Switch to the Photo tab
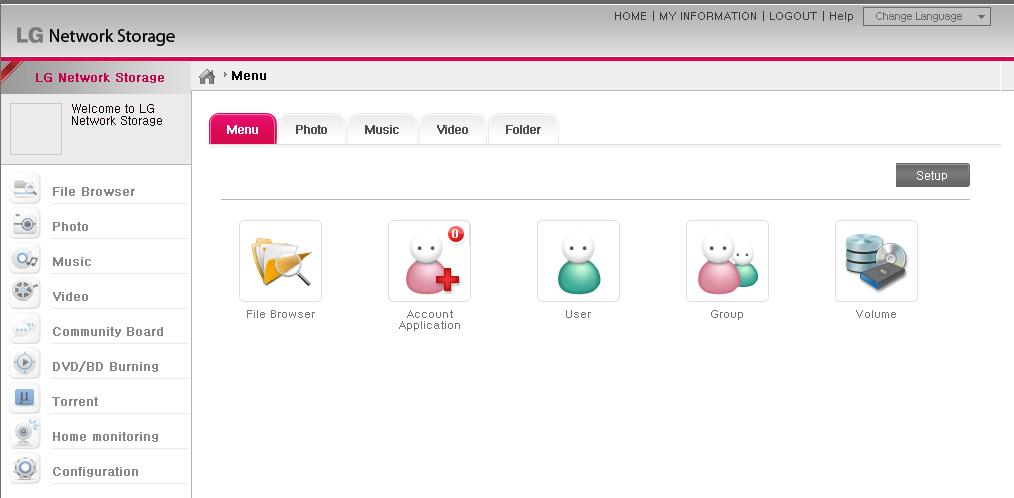 (311, 129)
